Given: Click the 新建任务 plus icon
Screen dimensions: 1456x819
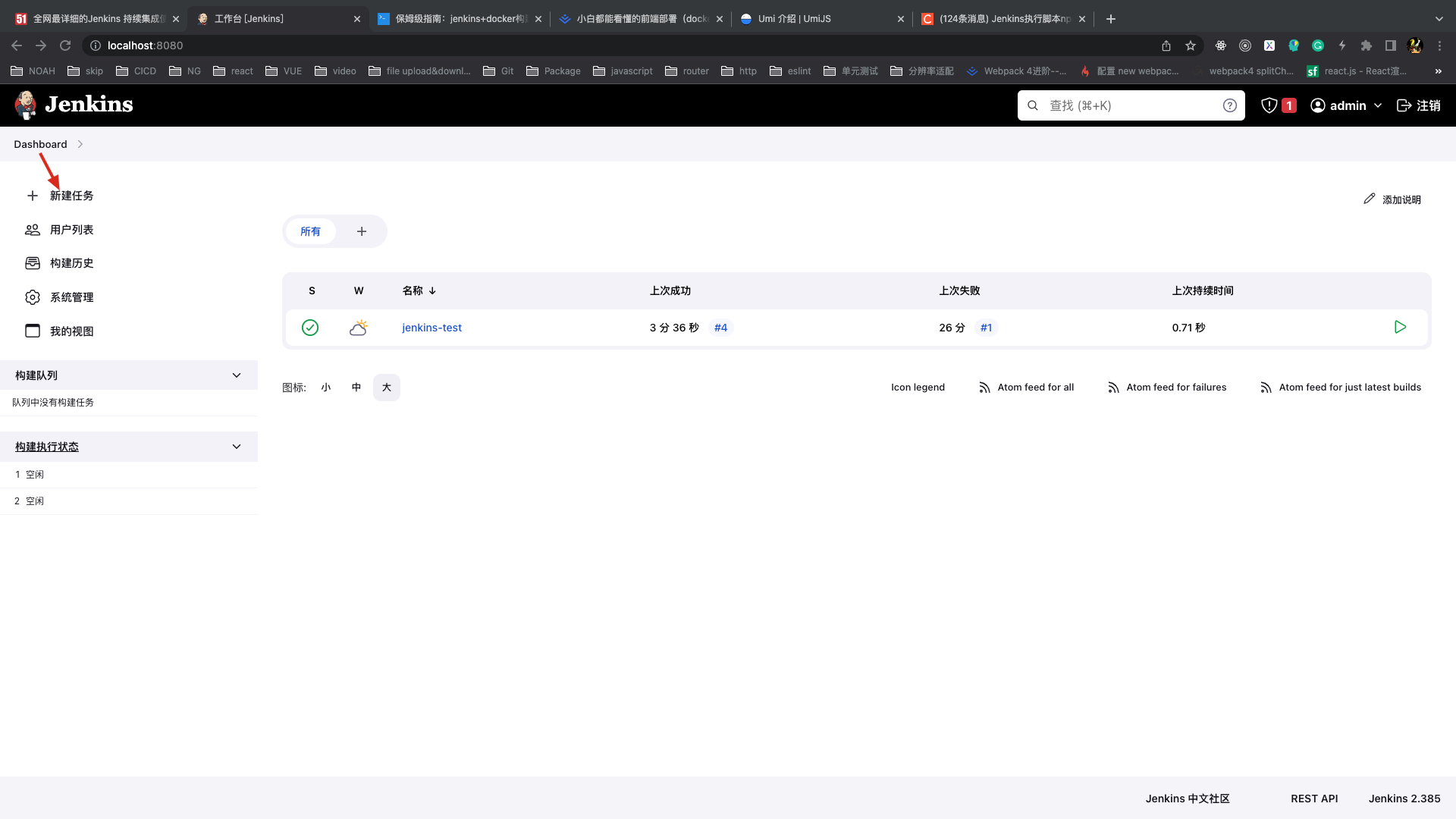Looking at the screenshot, I should 32,195.
